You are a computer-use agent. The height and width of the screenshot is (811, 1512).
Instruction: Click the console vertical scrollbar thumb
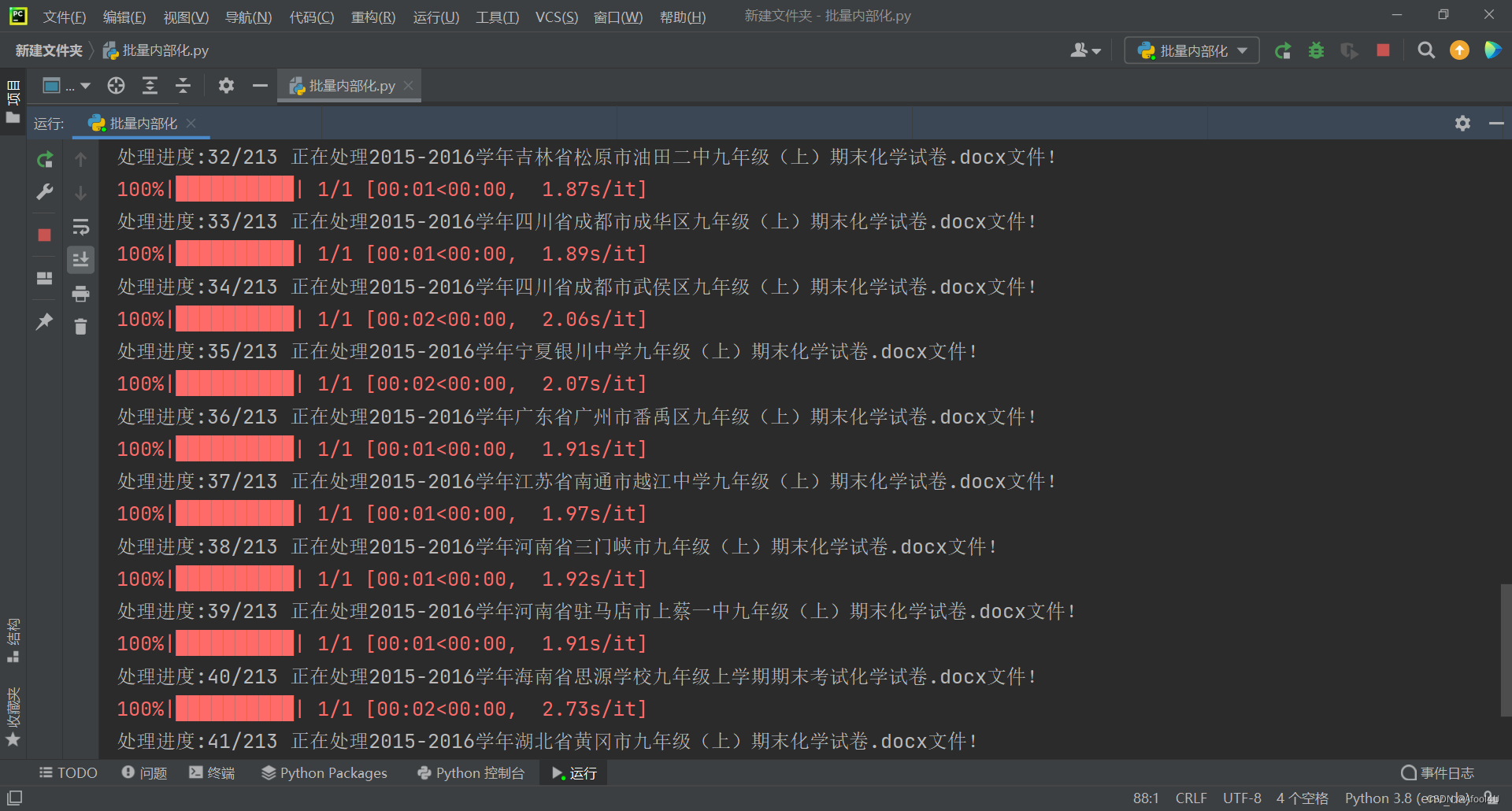pos(1506,650)
